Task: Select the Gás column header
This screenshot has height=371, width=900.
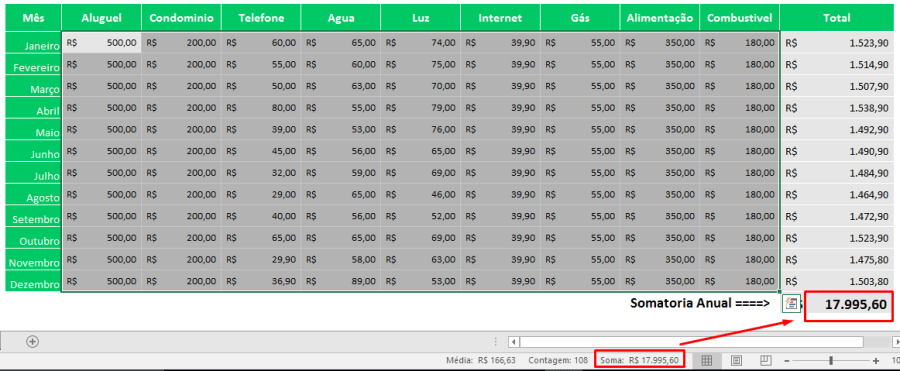Action: (x=580, y=18)
